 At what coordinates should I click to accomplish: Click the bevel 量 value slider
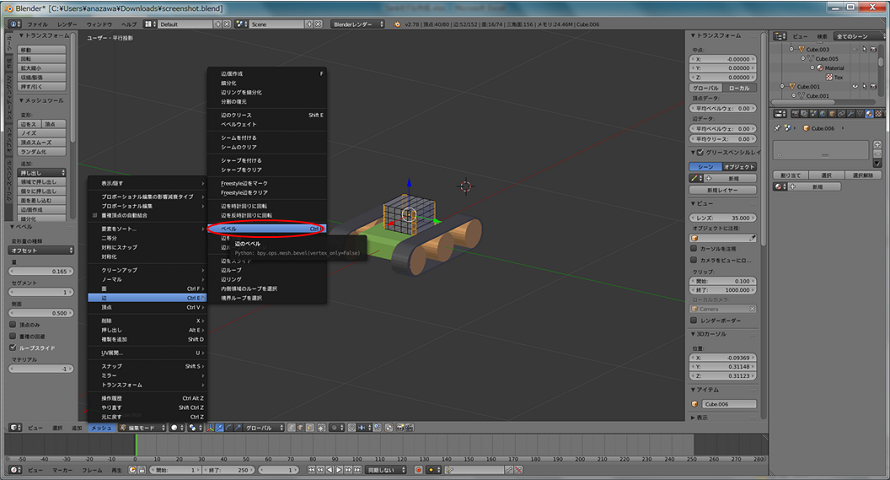[39, 271]
